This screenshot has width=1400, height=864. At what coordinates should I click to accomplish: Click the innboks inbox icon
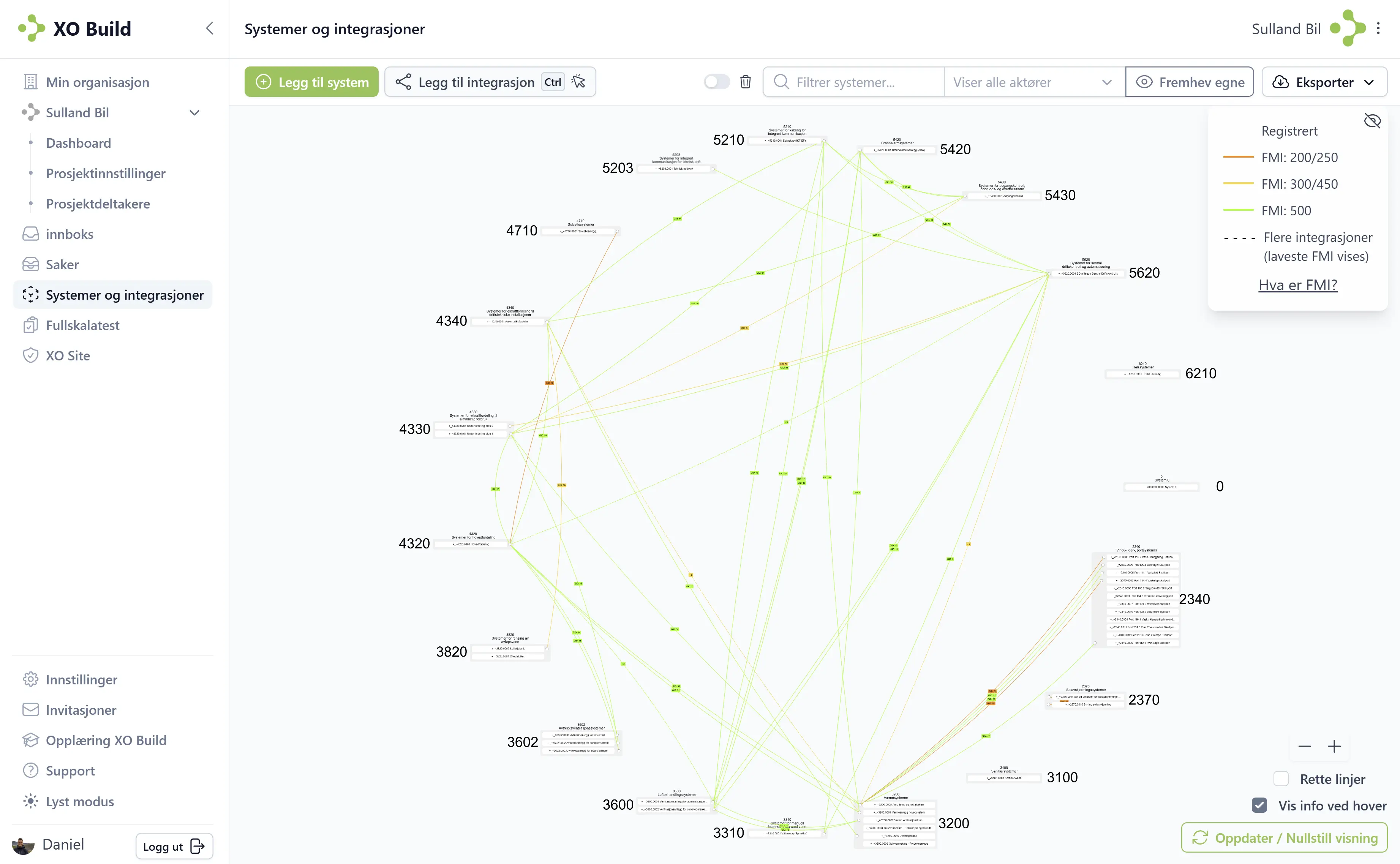(x=30, y=234)
